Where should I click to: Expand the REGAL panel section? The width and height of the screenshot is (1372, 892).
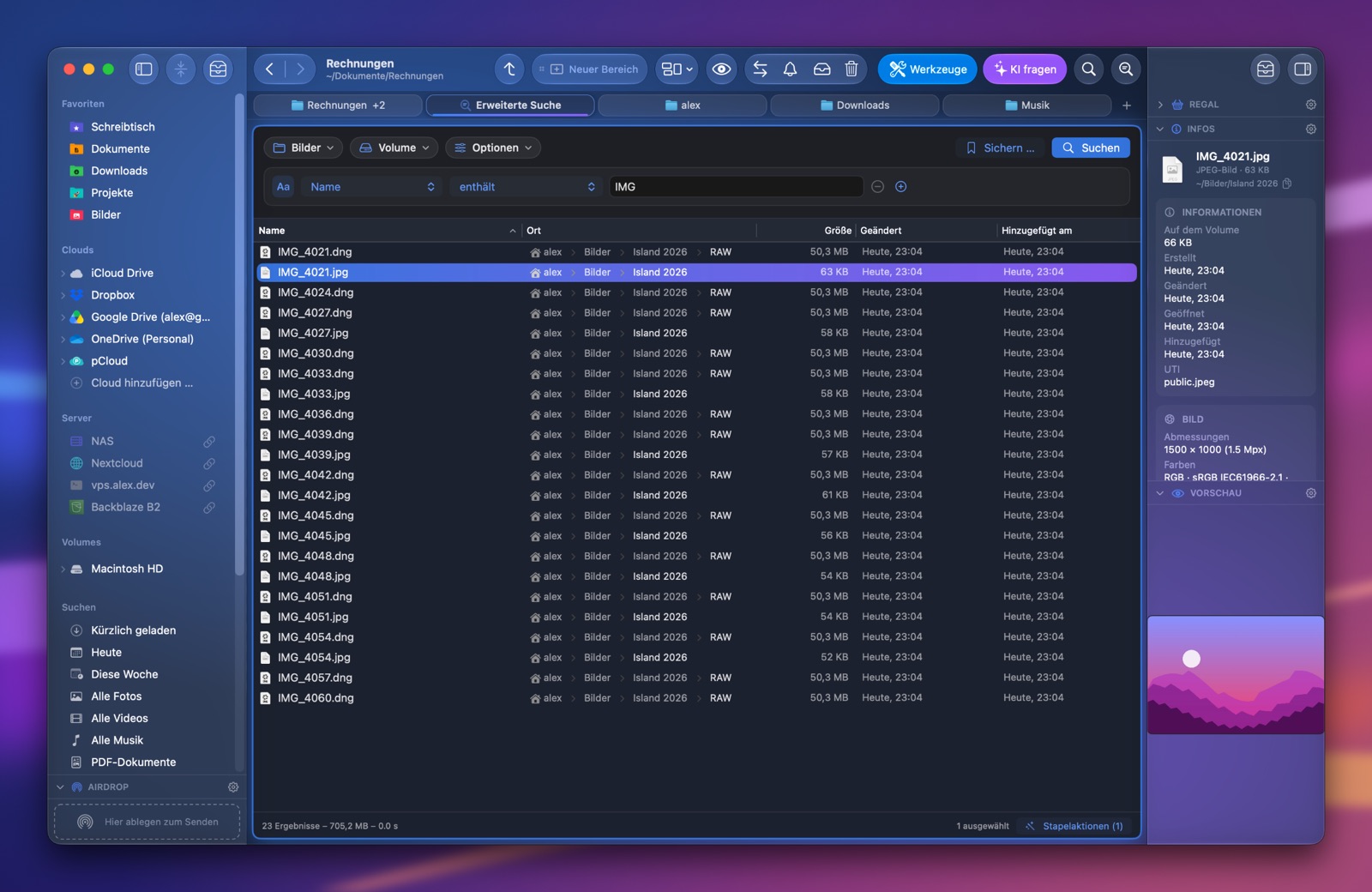click(1160, 105)
